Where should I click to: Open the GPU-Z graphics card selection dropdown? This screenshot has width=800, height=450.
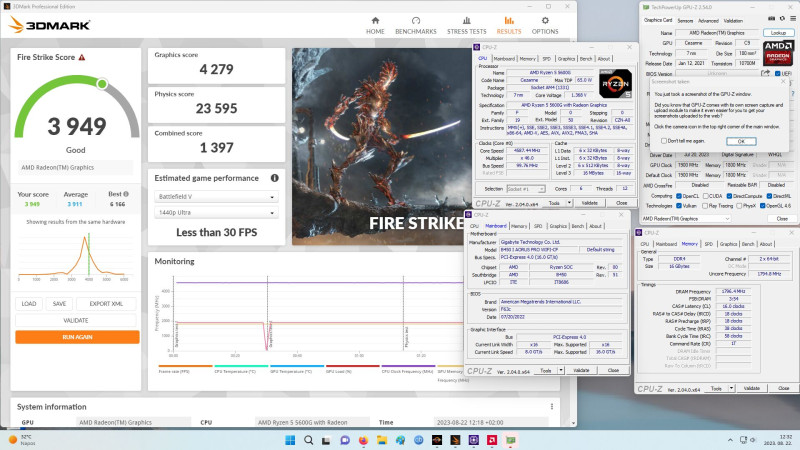pyautogui.click(x=686, y=218)
